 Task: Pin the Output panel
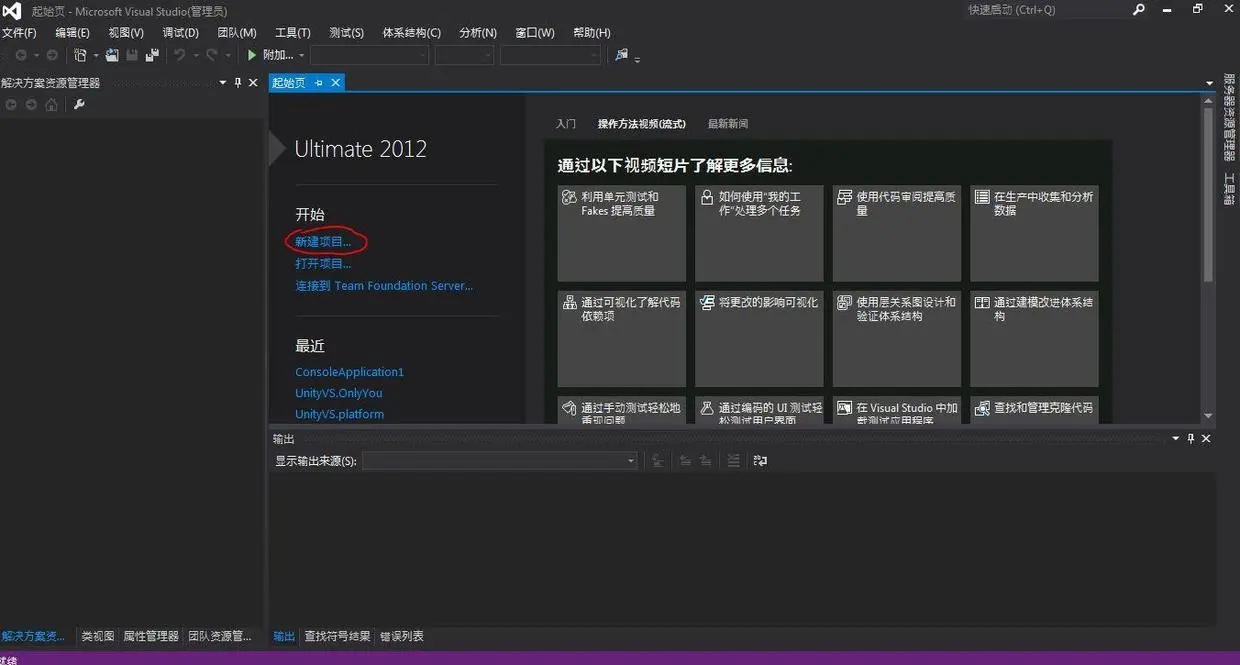point(1190,438)
